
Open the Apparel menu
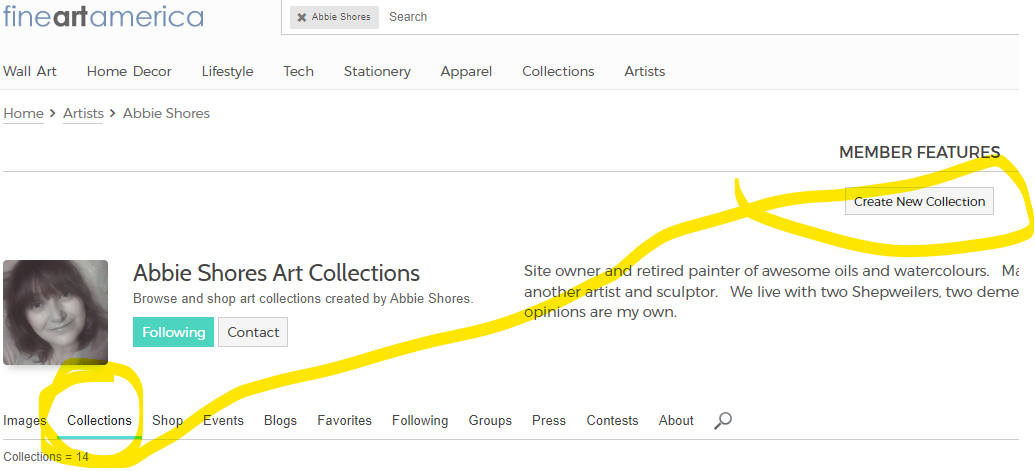[466, 71]
